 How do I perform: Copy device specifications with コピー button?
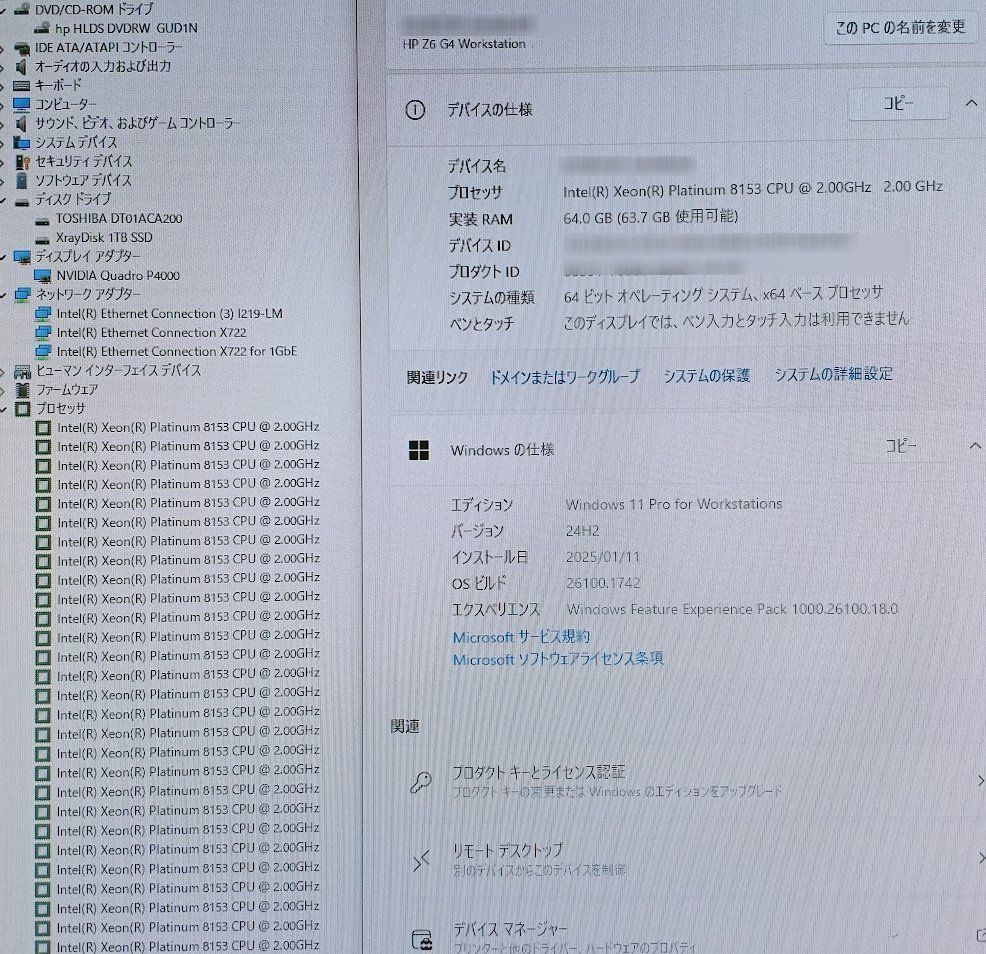tap(898, 103)
